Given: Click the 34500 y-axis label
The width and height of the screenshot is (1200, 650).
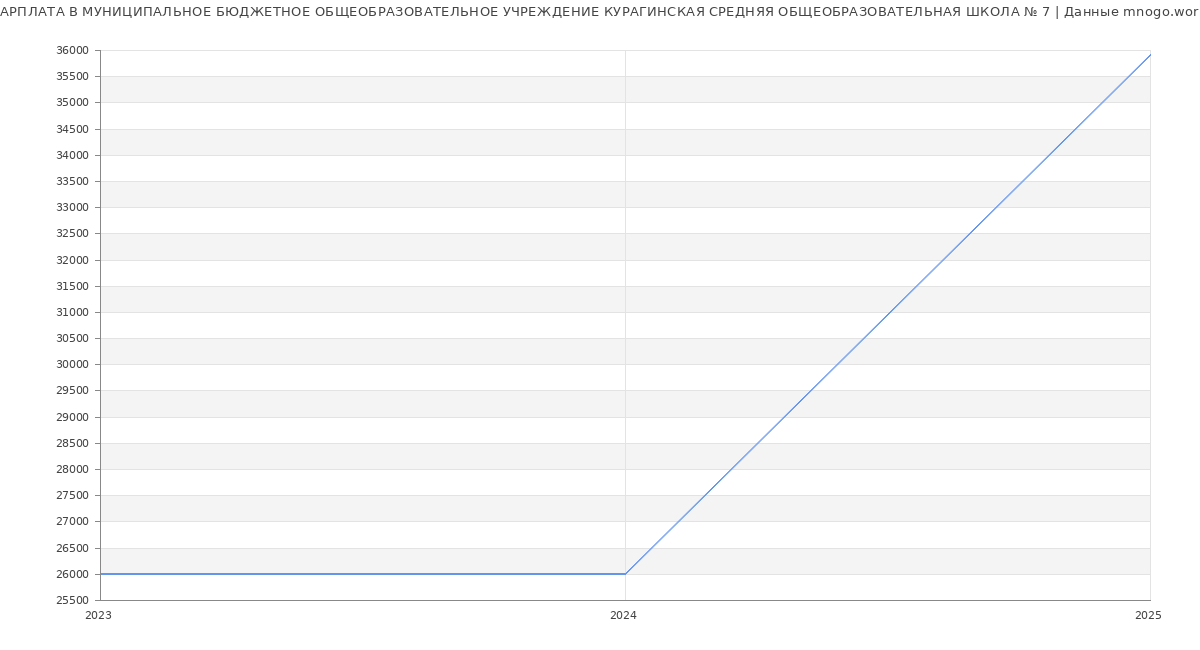Looking at the screenshot, I should point(72,130).
